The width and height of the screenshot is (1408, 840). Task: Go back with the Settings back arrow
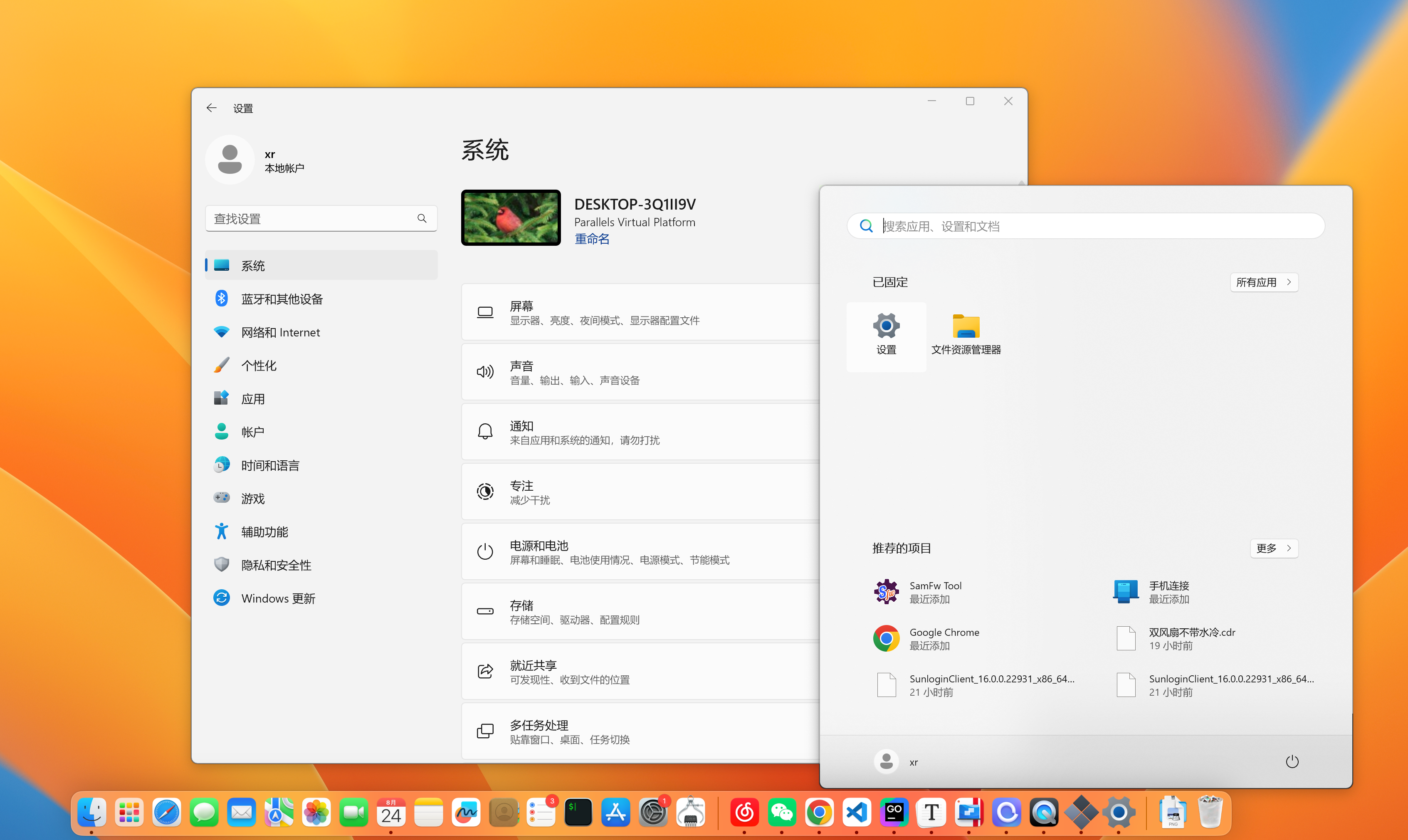click(x=212, y=108)
